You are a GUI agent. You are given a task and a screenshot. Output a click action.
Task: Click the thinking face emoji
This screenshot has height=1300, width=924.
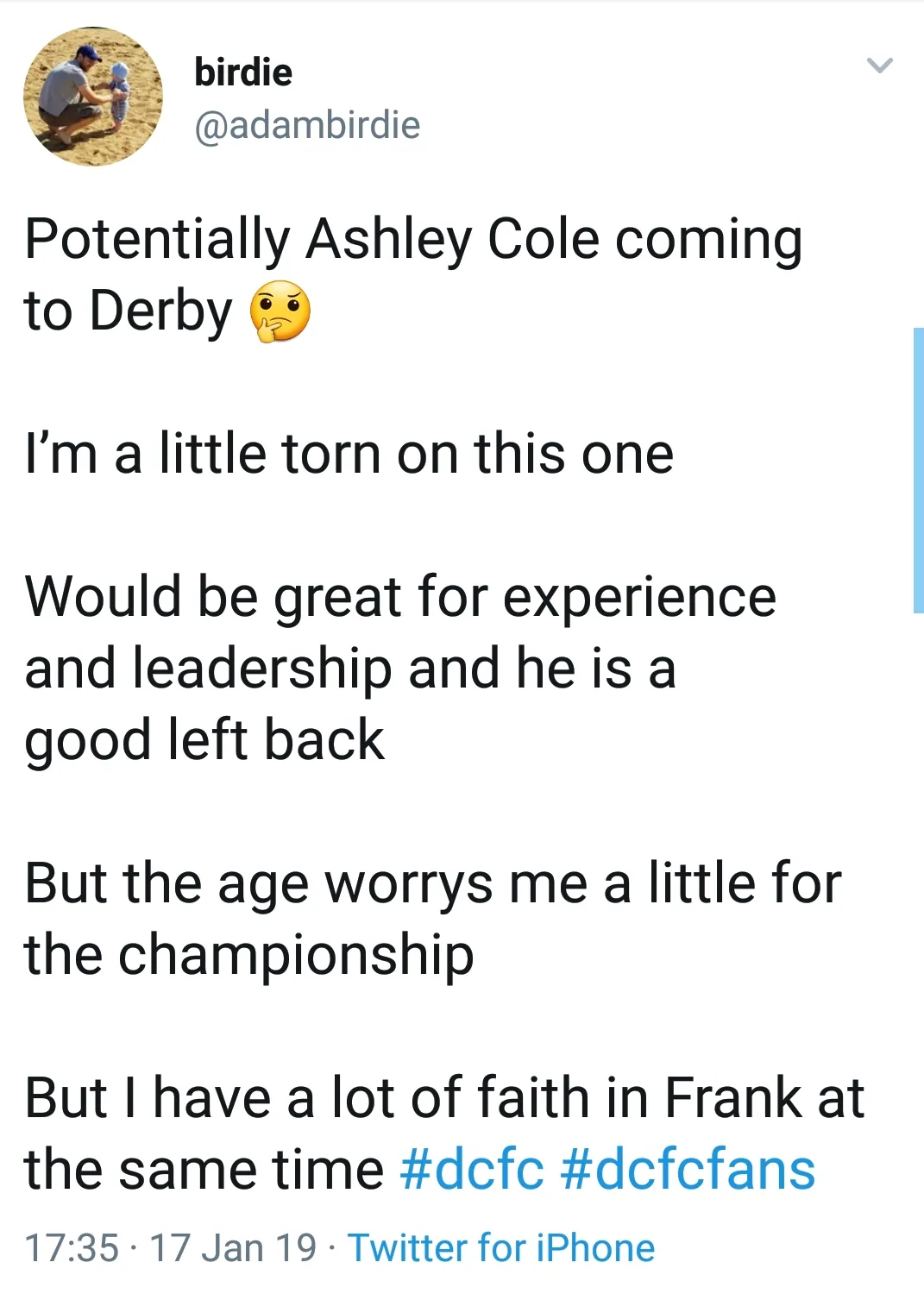[280, 311]
